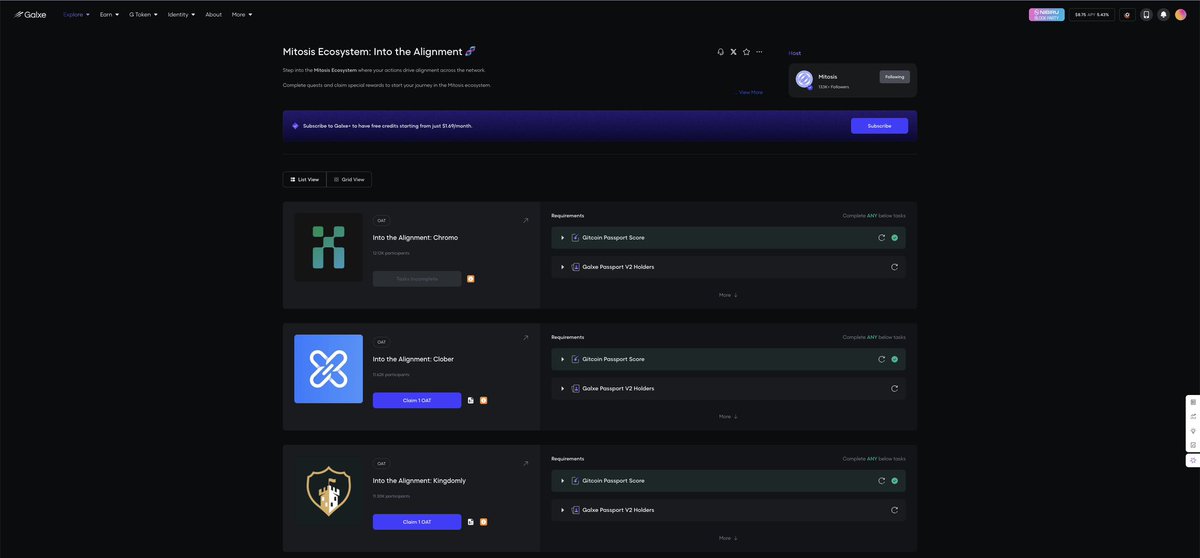Expand Galxe Passport V2 Holders in Chromo card
Image resolution: width=1200 pixels, height=558 pixels.
(x=563, y=267)
